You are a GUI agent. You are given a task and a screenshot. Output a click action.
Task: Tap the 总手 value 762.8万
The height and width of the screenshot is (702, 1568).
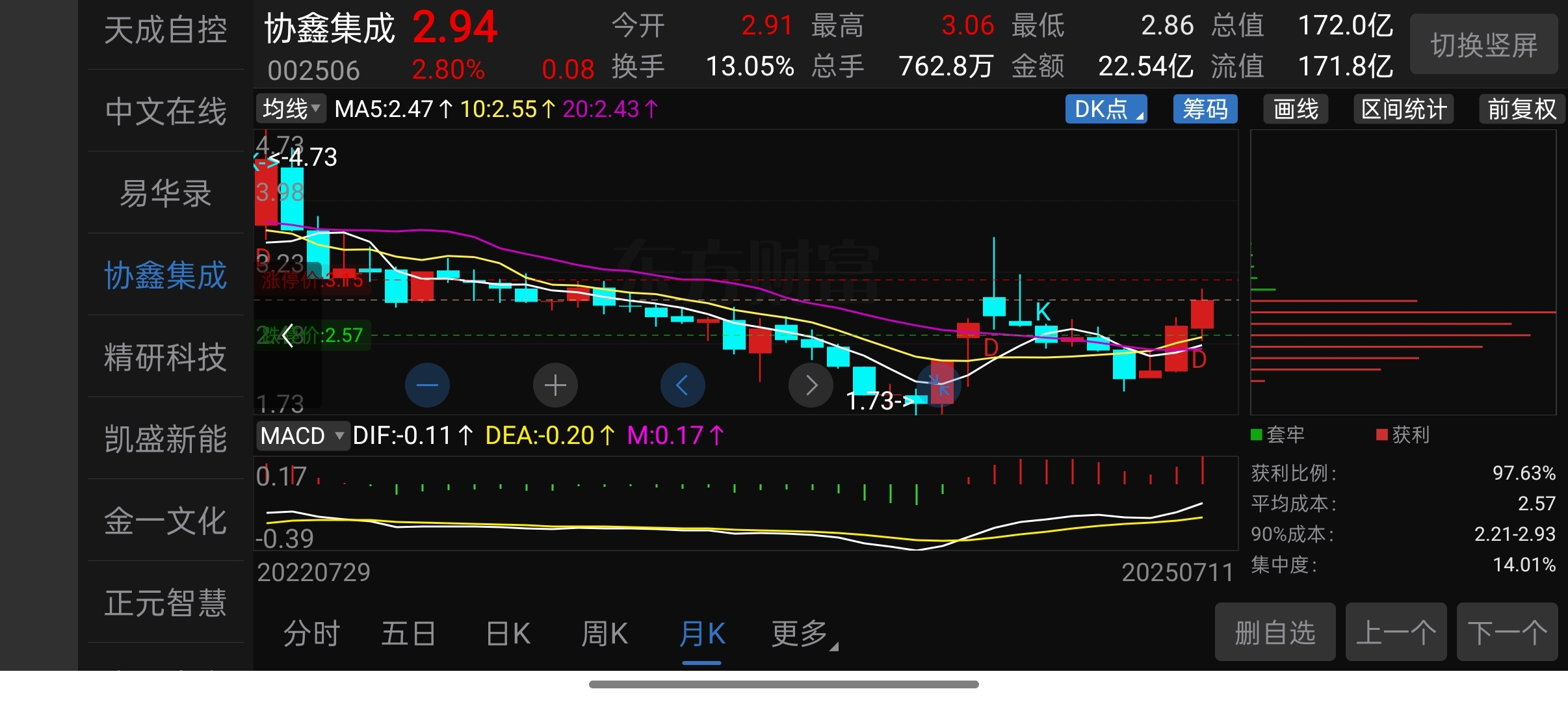[946, 66]
